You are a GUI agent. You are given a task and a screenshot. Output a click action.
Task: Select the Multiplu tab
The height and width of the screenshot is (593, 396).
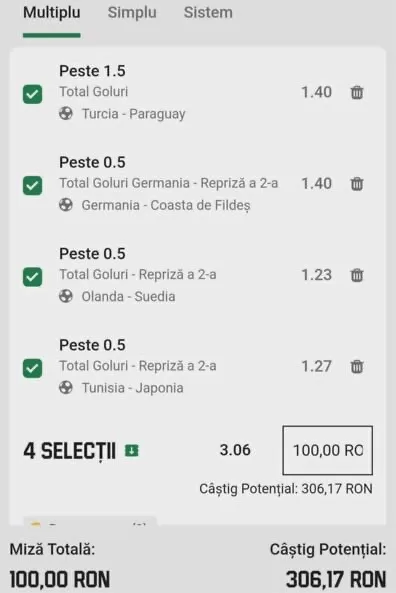52,12
